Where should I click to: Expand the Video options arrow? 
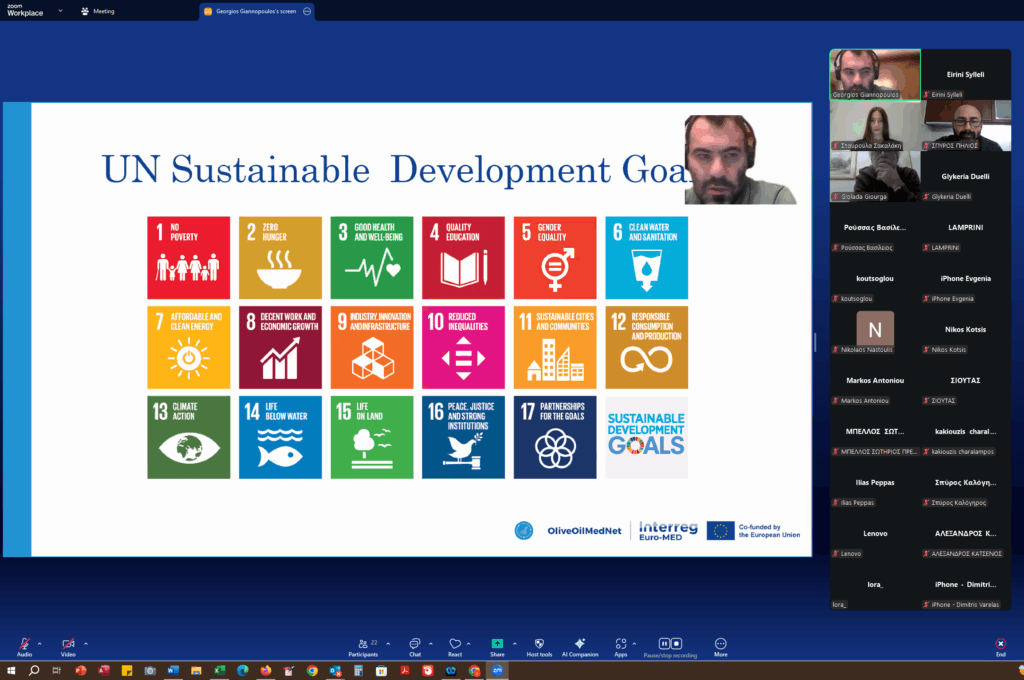click(x=86, y=643)
